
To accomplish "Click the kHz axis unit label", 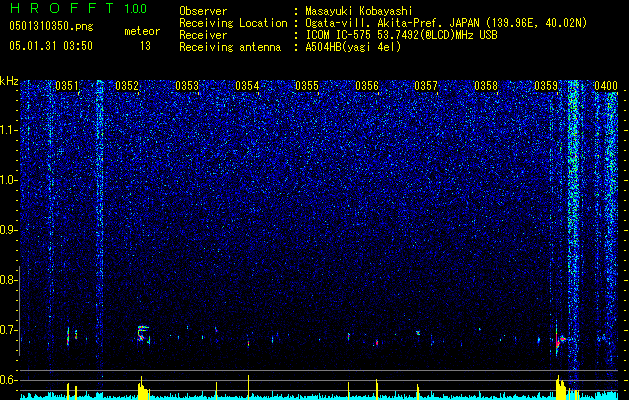I will [x=9, y=81].
